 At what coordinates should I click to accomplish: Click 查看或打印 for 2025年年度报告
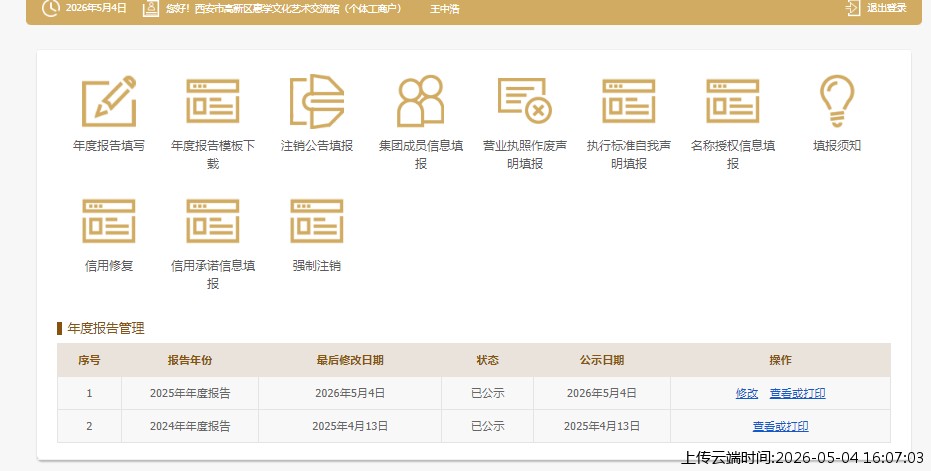(797, 393)
